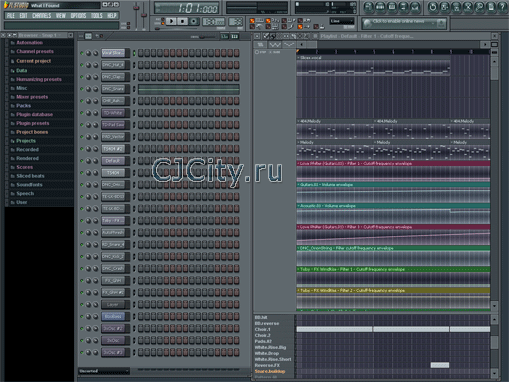Open the DNC_Snare channel button
Viewport: 509px width, 382px height.
pos(113,89)
